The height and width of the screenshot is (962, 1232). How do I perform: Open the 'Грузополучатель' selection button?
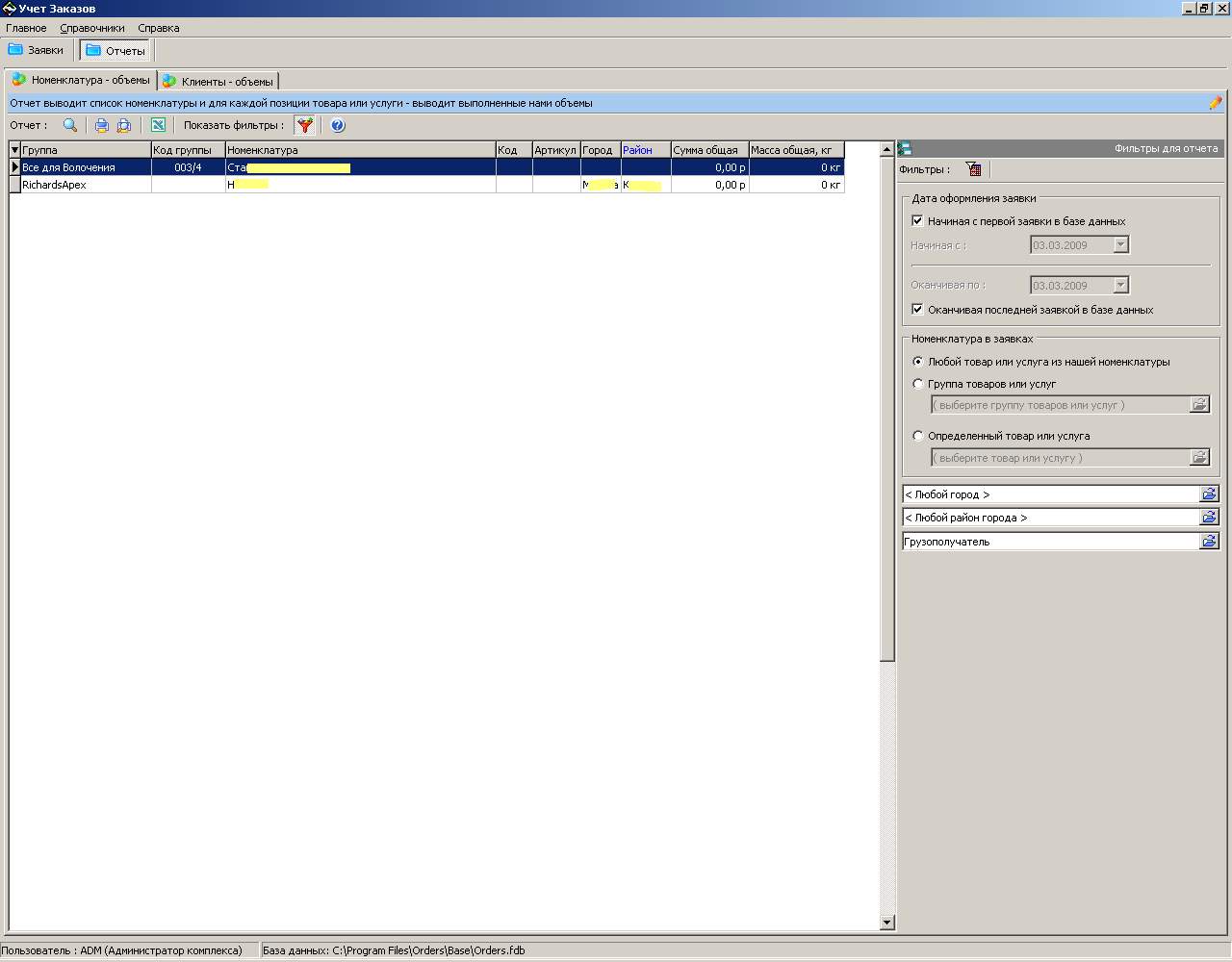(1209, 542)
